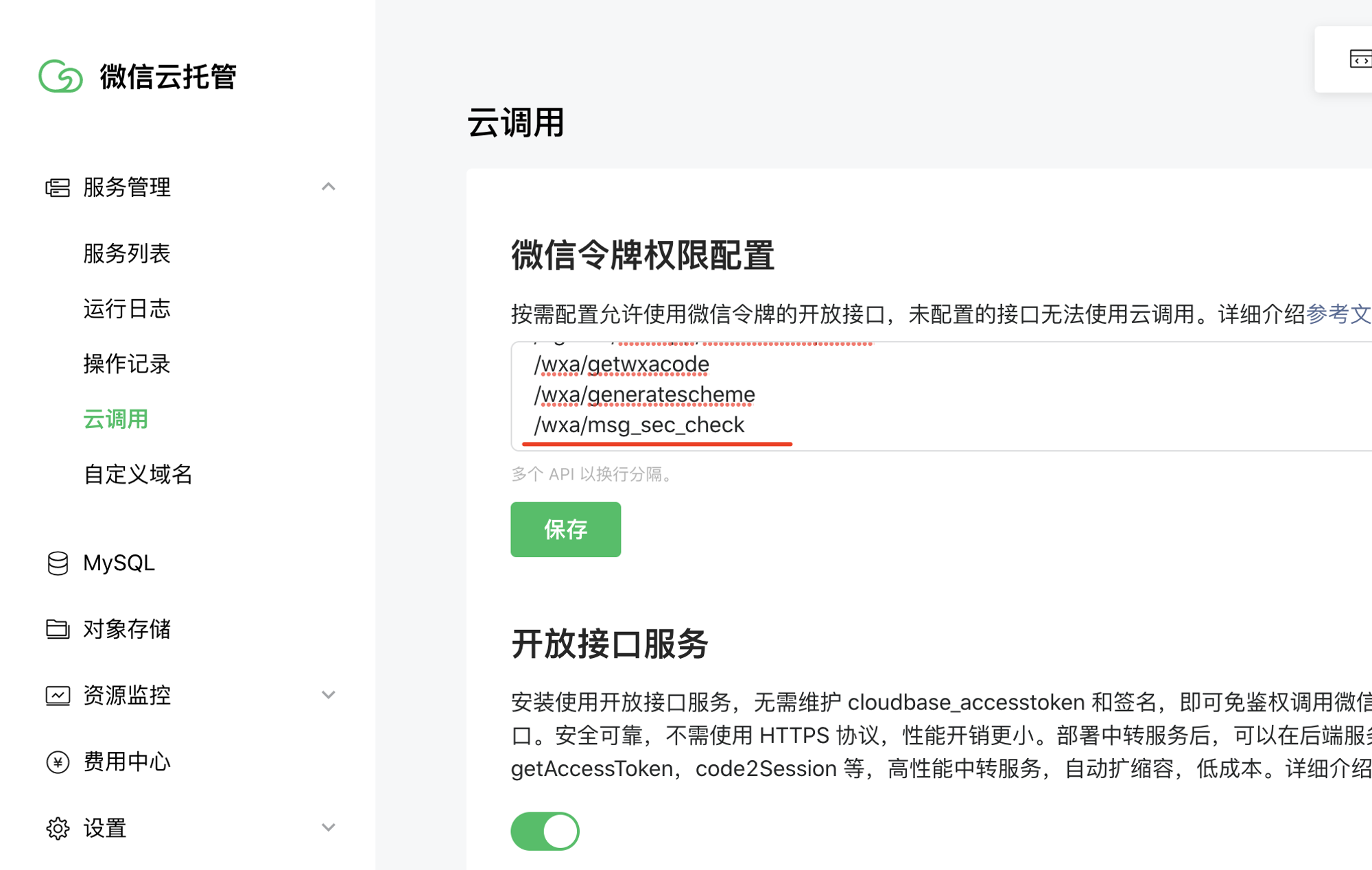
Task: Open the 参考文档 link
Action: click(x=1338, y=314)
